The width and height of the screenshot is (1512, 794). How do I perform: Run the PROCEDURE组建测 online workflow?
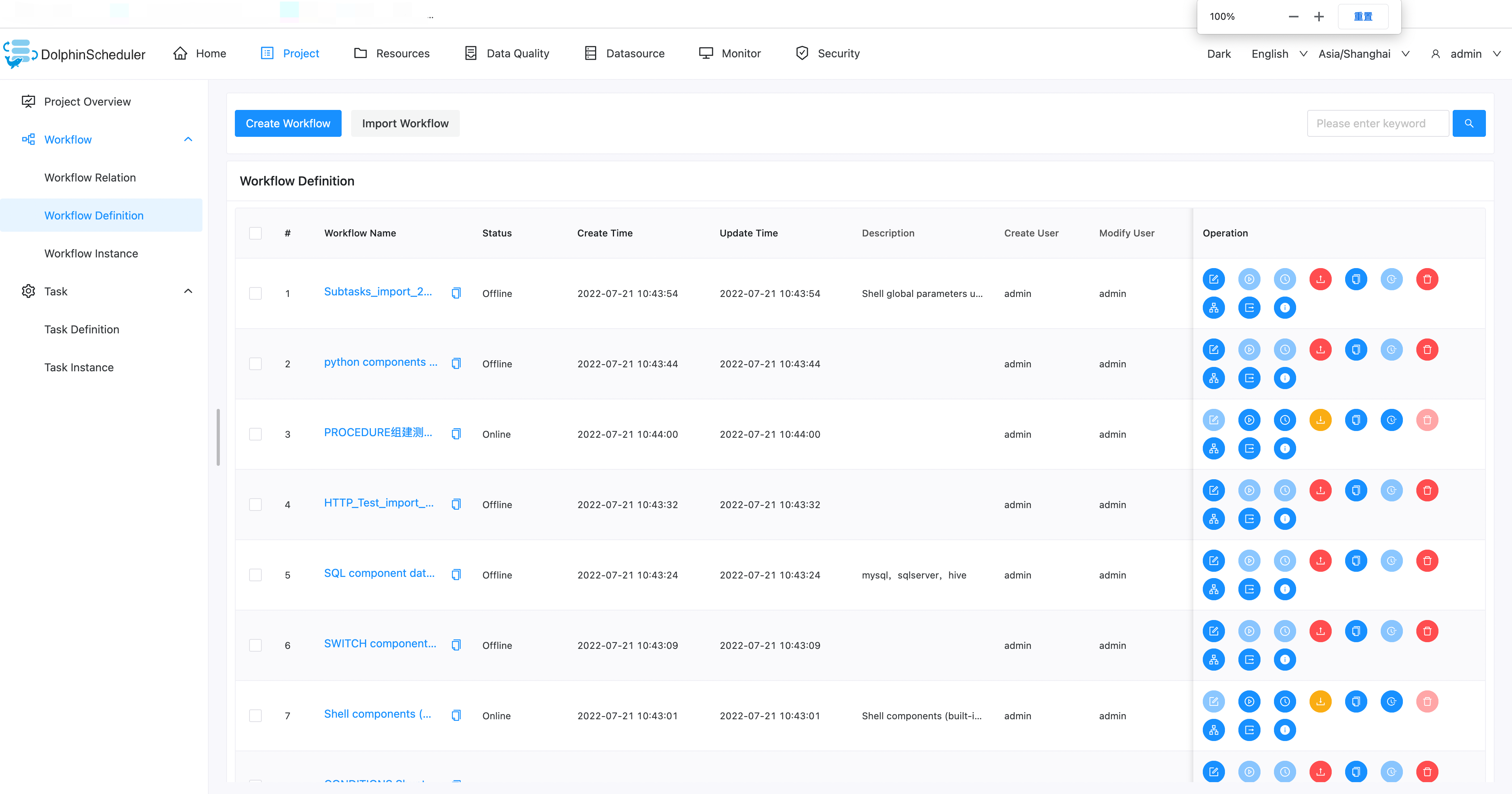click(x=1249, y=420)
